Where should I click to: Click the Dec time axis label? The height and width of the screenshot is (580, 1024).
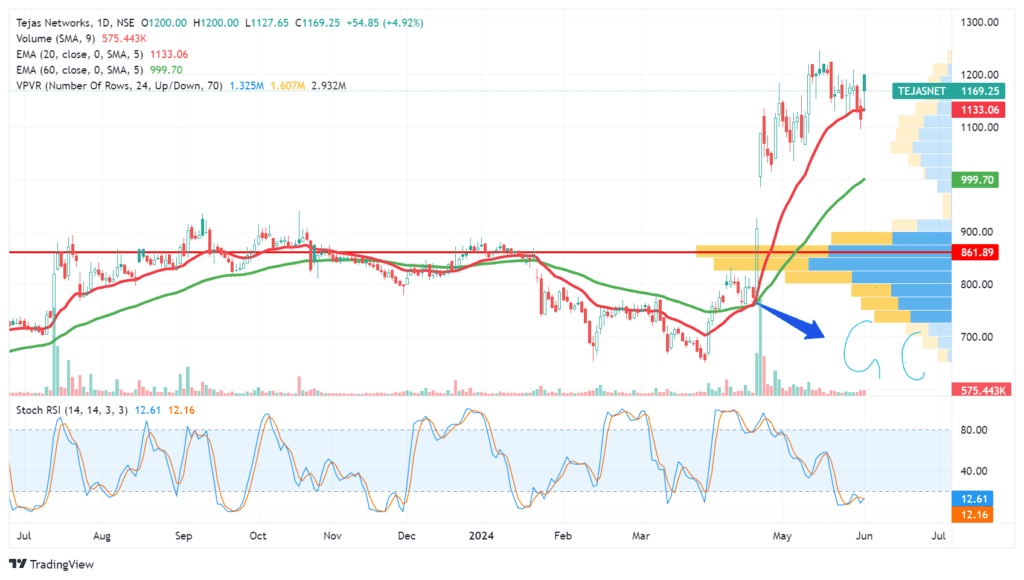tap(407, 536)
